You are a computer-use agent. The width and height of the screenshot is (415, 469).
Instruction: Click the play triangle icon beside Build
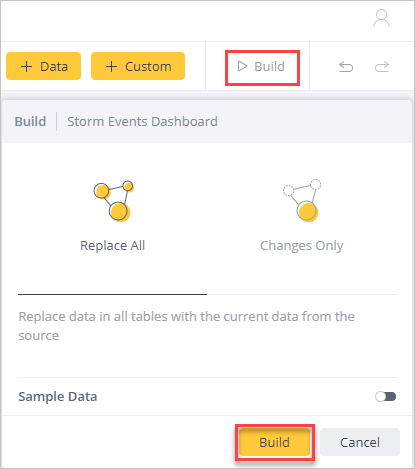point(242,66)
